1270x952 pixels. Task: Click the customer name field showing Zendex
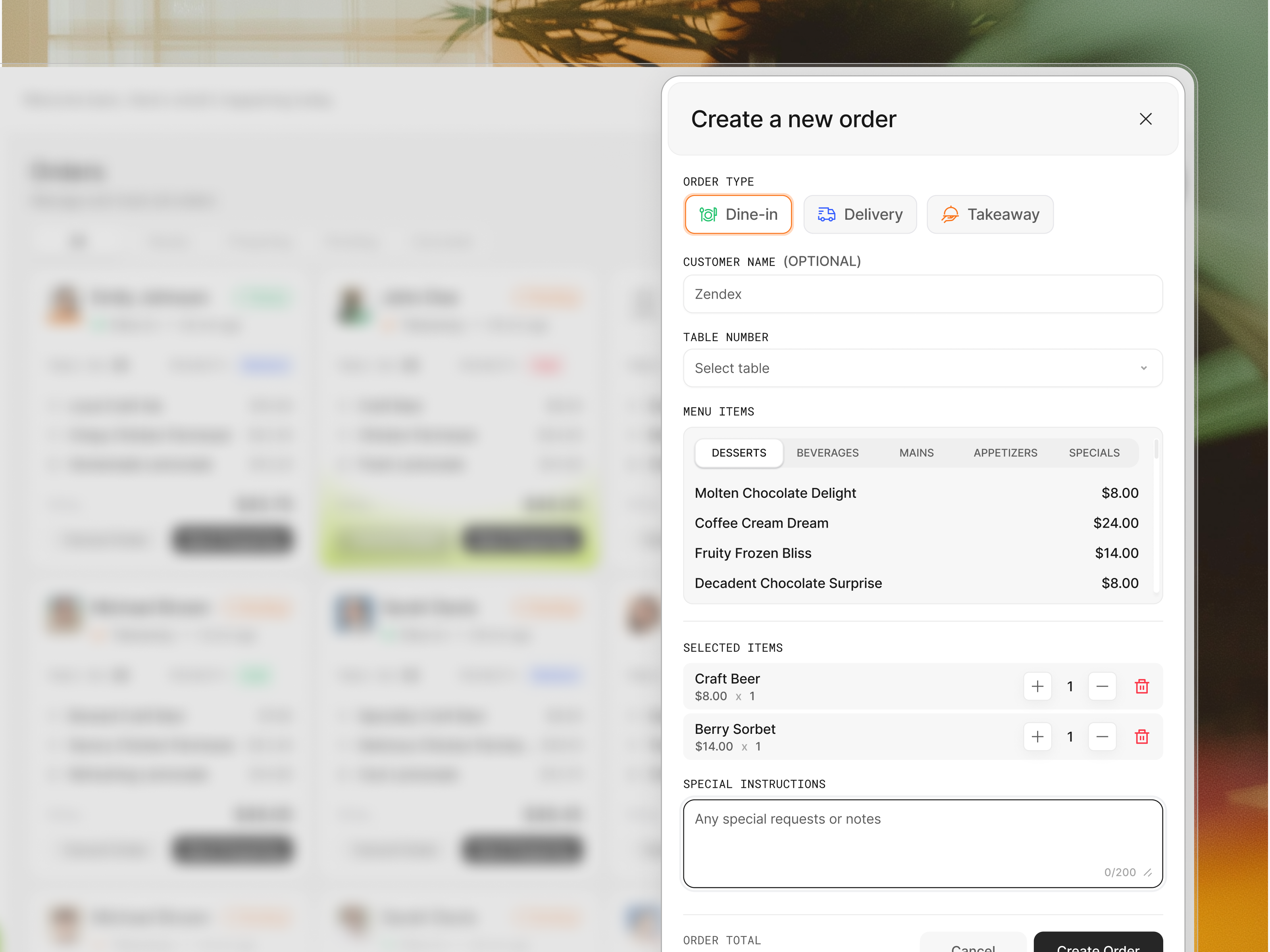point(922,294)
